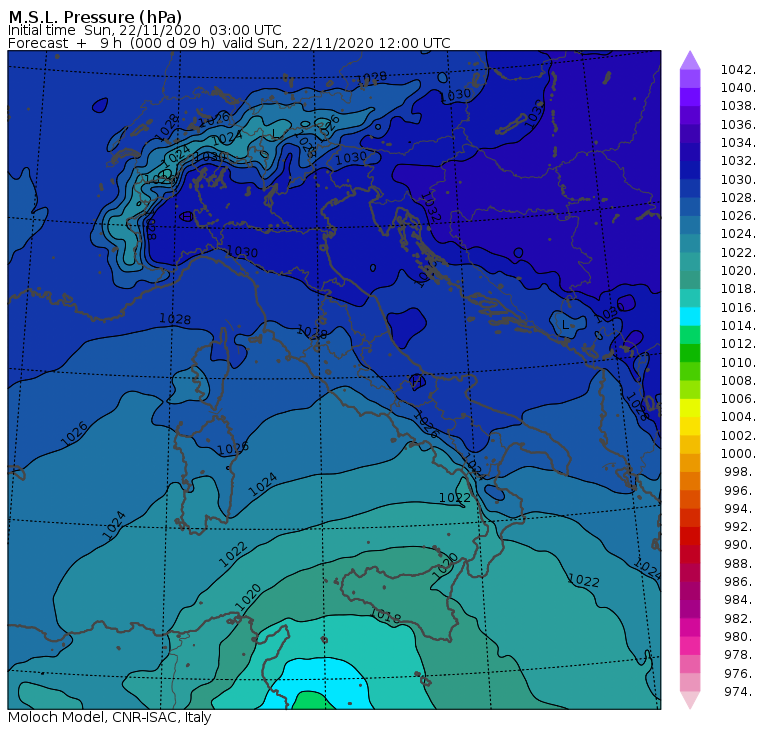
Task: Click the 'Moloch Model, CNR-ISAC, Italy' credit text
Action: (110, 717)
